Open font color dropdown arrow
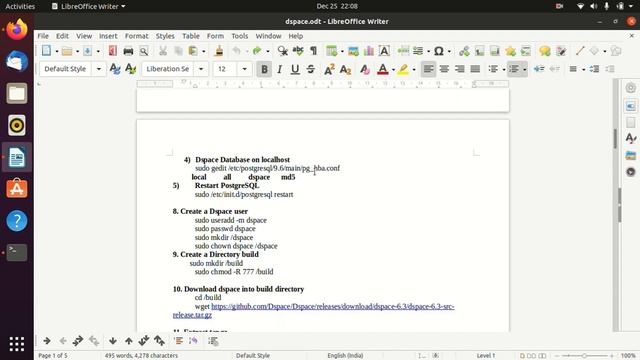The width and height of the screenshot is (640, 360). pyautogui.click(x=393, y=69)
